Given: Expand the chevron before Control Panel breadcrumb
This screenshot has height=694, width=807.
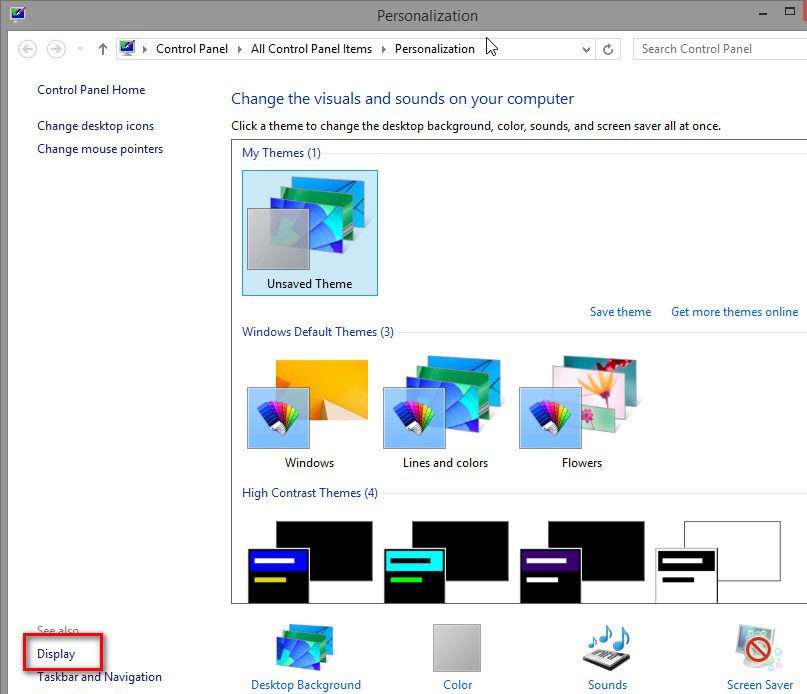Looking at the screenshot, I should tap(145, 49).
